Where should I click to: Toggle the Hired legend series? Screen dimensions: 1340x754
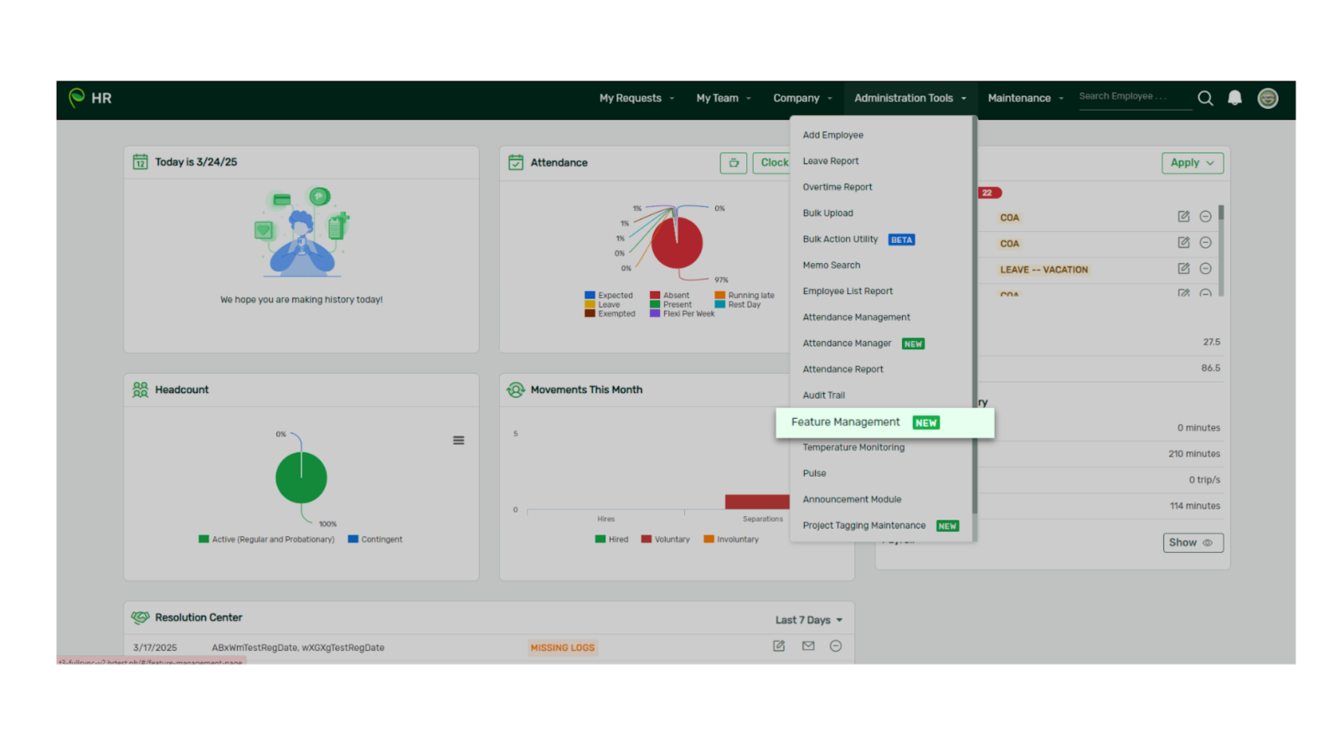click(x=612, y=539)
